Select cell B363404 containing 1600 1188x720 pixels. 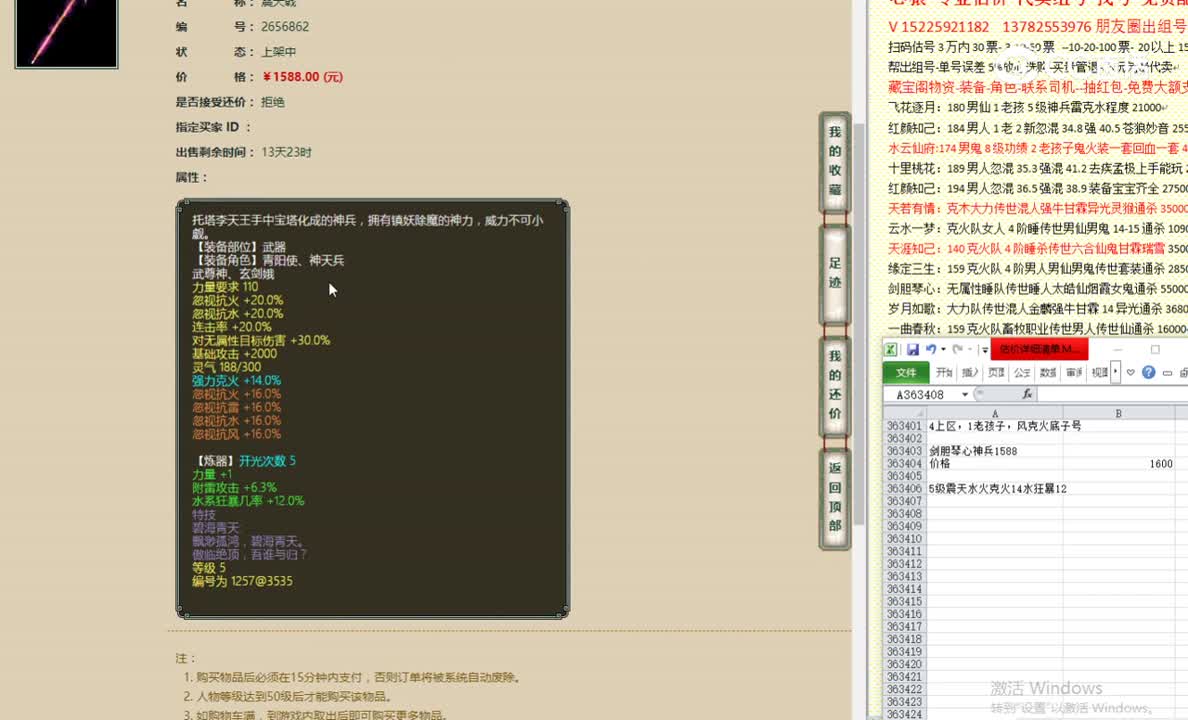coord(1120,464)
